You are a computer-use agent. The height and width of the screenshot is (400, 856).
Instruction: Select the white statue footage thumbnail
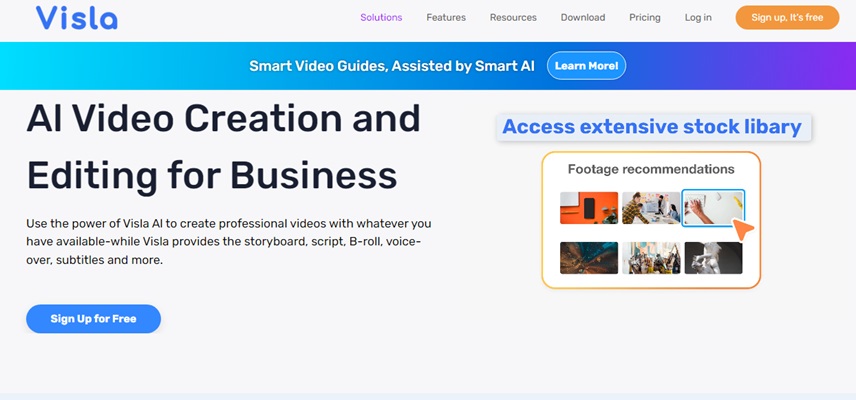click(x=714, y=258)
